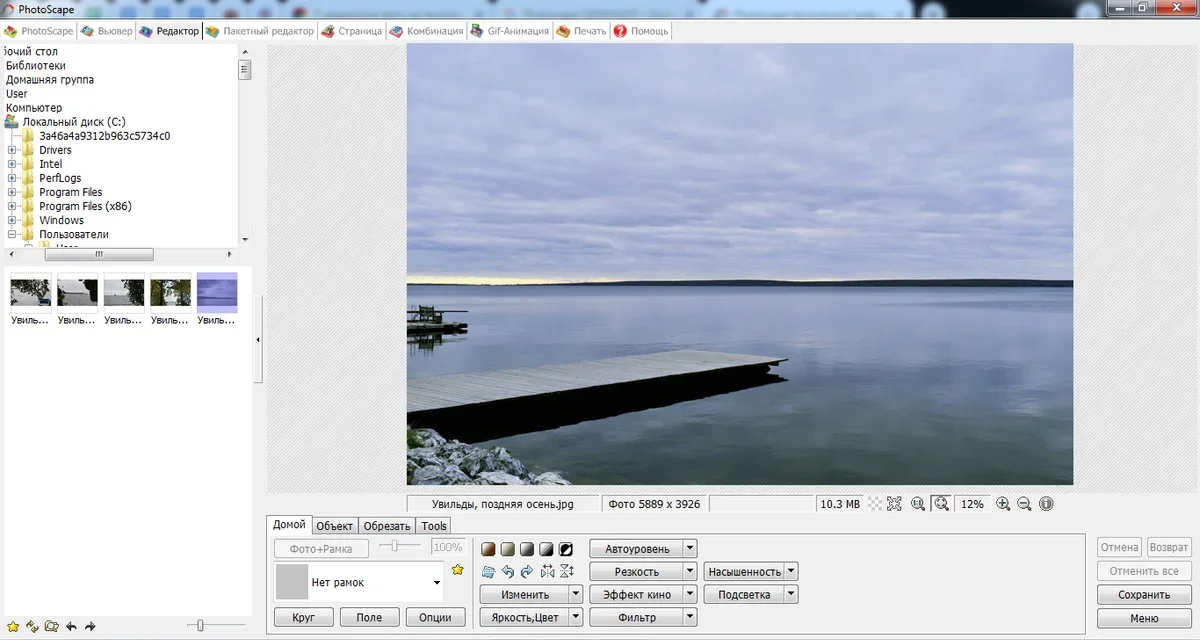Click the Автоуровень button

coord(637,548)
